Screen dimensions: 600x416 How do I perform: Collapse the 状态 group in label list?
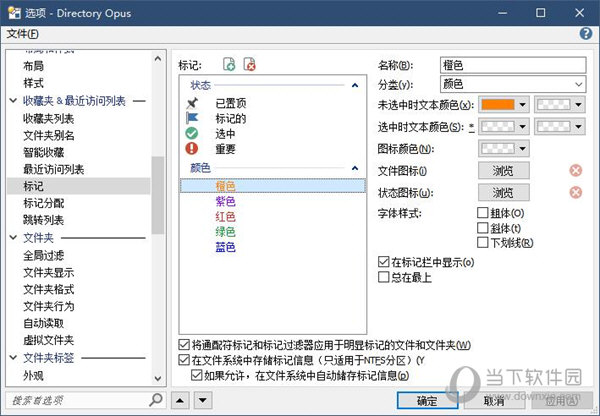click(355, 85)
